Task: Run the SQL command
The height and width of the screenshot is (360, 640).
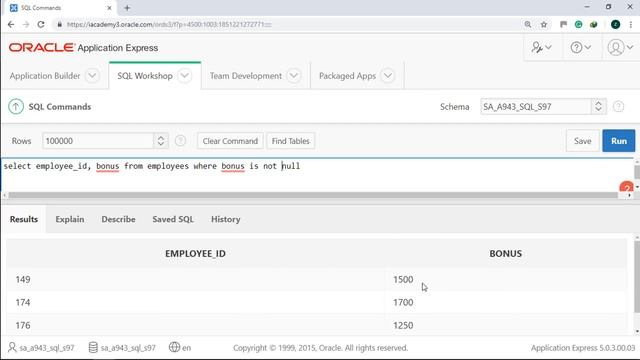Action: 619,141
